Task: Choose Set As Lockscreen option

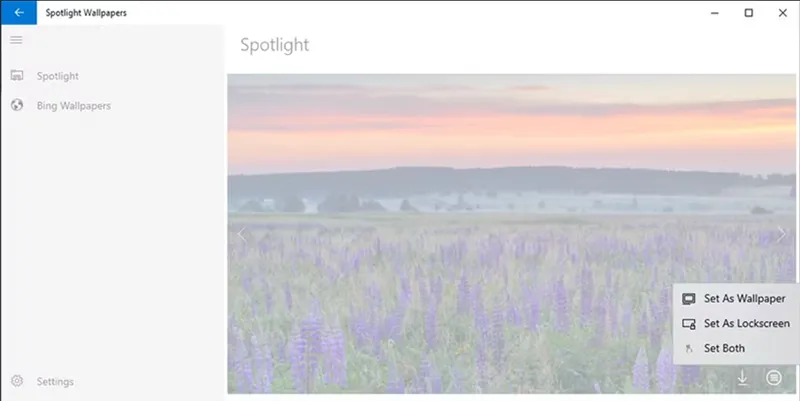Action: coord(736,323)
